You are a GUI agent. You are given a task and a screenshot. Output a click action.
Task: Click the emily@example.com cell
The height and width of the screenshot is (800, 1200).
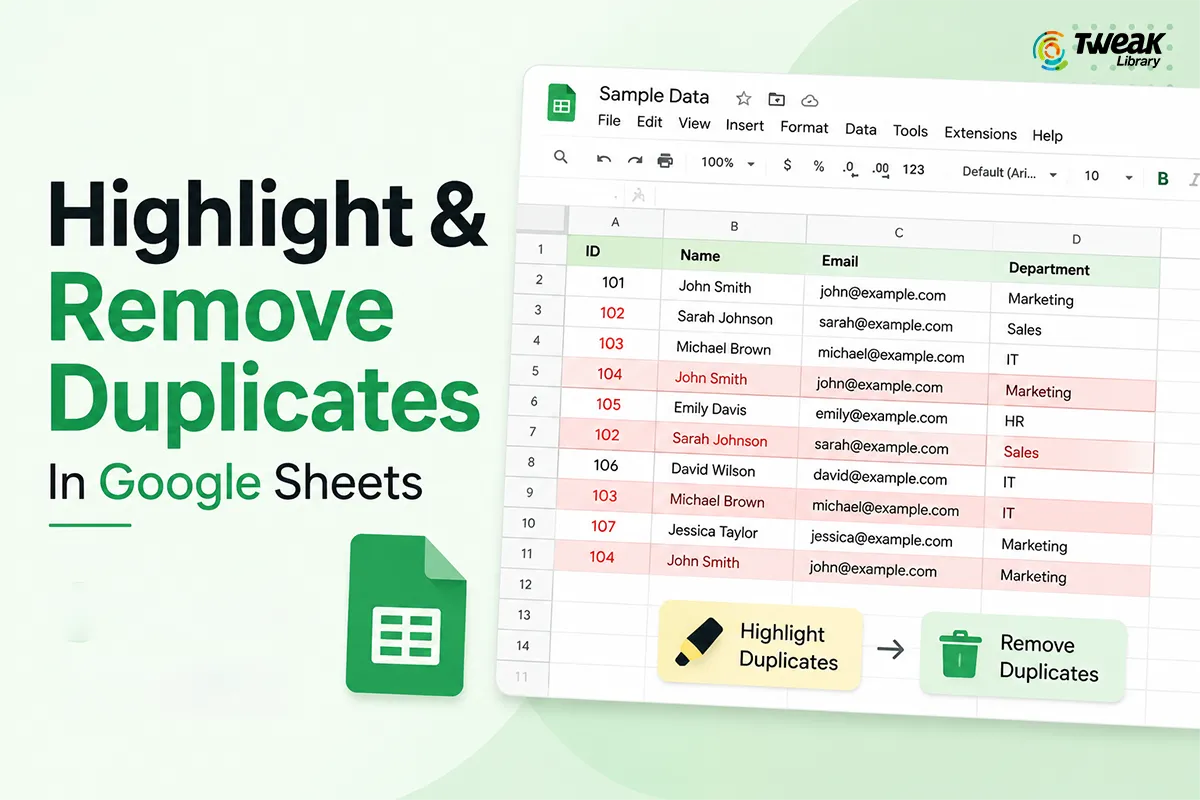[892, 417]
